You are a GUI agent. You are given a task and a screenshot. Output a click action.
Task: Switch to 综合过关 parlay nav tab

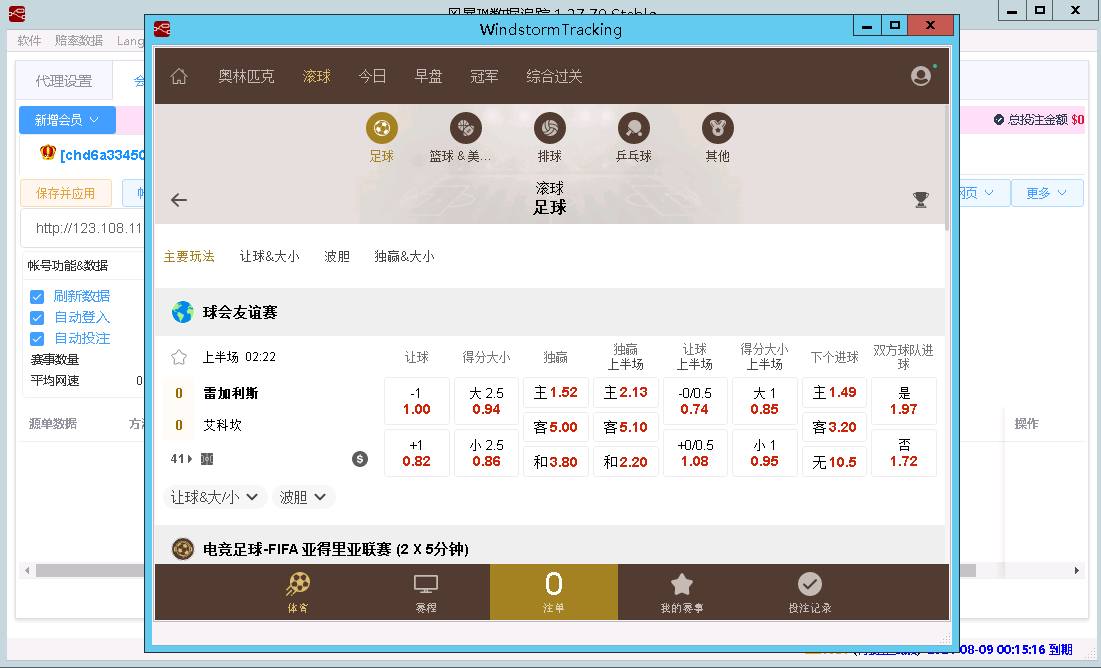[x=554, y=76]
